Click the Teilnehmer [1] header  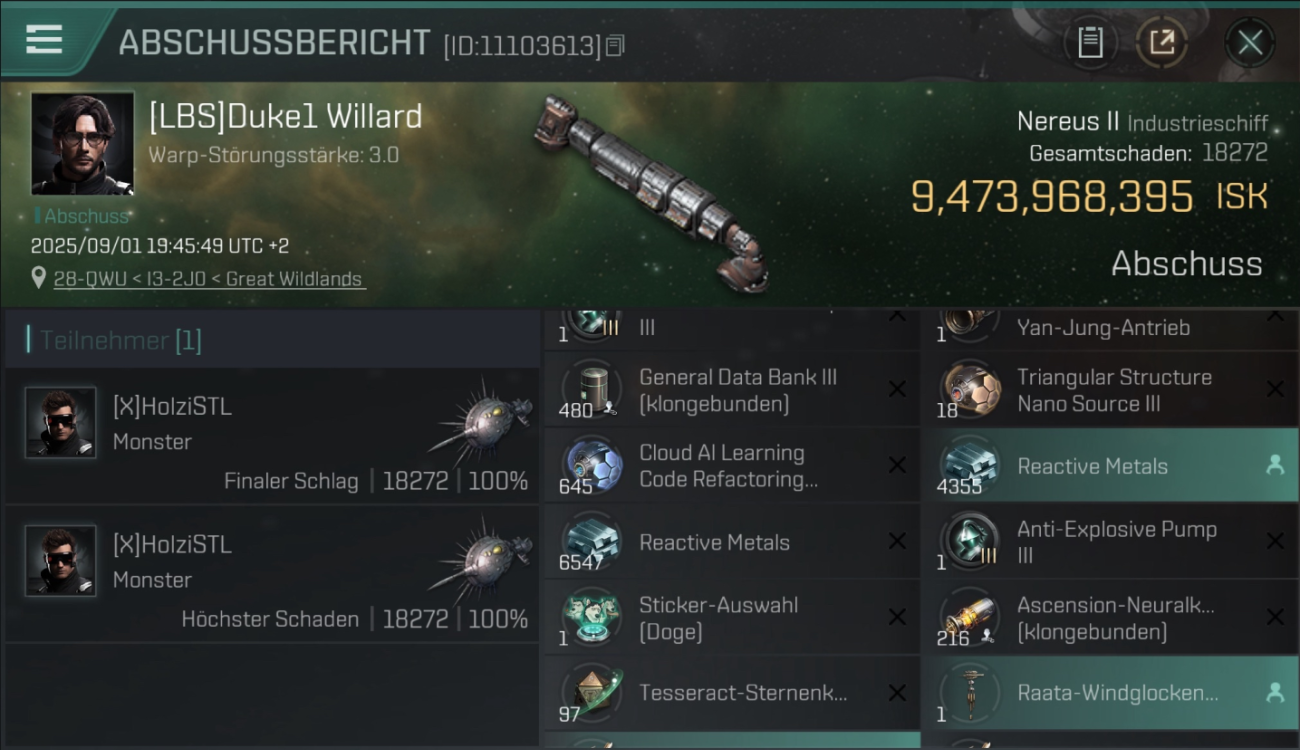[x=121, y=340]
